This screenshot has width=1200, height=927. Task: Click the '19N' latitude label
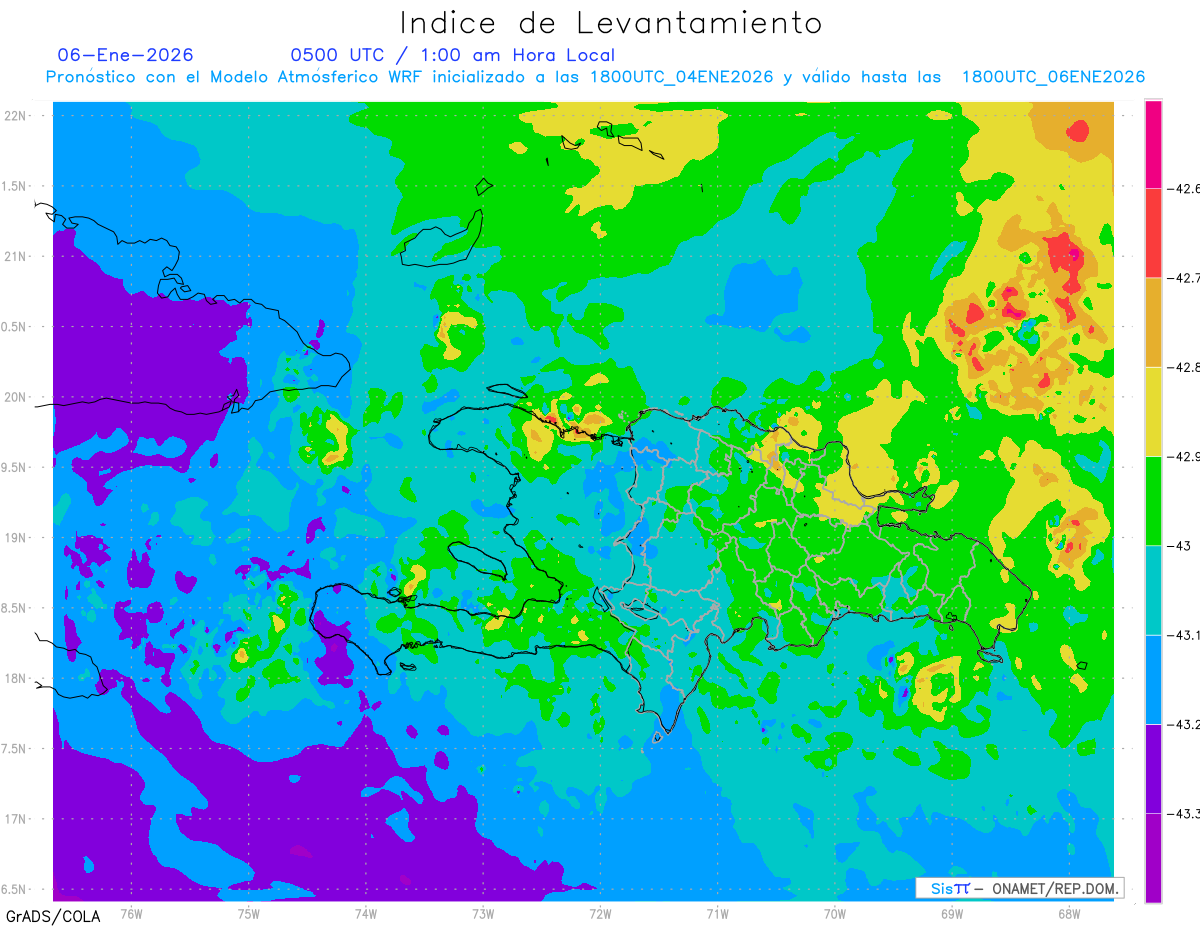[15, 538]
